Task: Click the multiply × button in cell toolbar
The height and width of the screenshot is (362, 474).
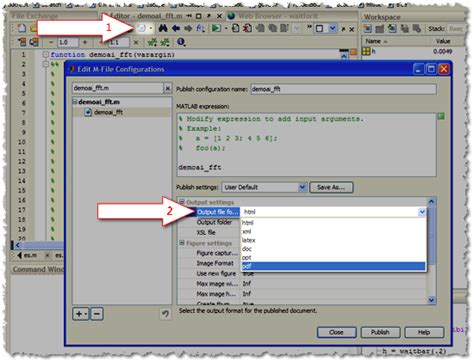Action: [136, 42]
